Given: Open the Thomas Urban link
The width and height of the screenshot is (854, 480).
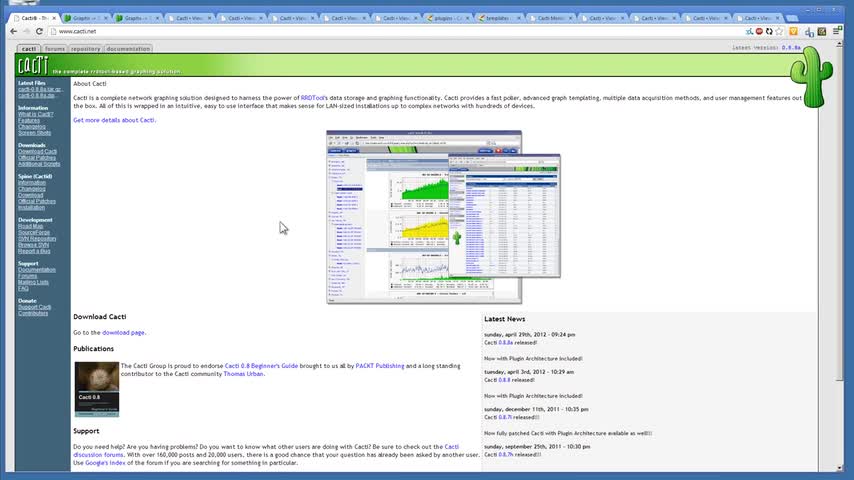Looking at the screenshot, I should click(x=243, y=374).
